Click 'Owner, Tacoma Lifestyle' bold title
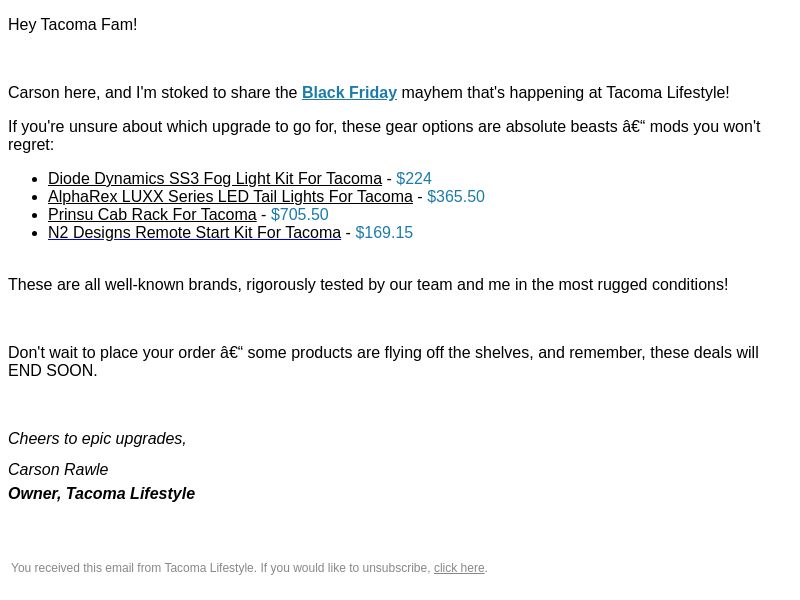800x600 pixels. (x=102, y=493)
